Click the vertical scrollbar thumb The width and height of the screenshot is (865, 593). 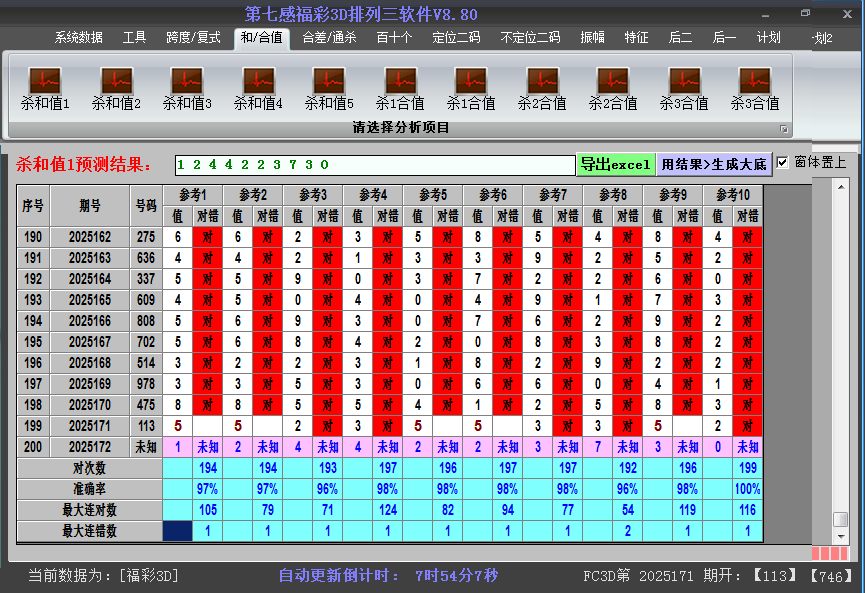click(x=841, y=519)
